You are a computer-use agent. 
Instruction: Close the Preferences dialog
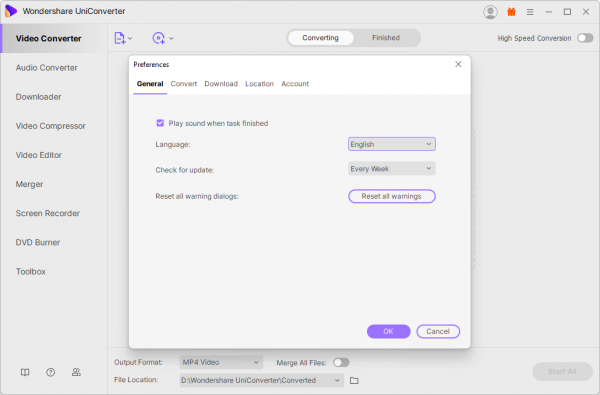pos(458,64)
